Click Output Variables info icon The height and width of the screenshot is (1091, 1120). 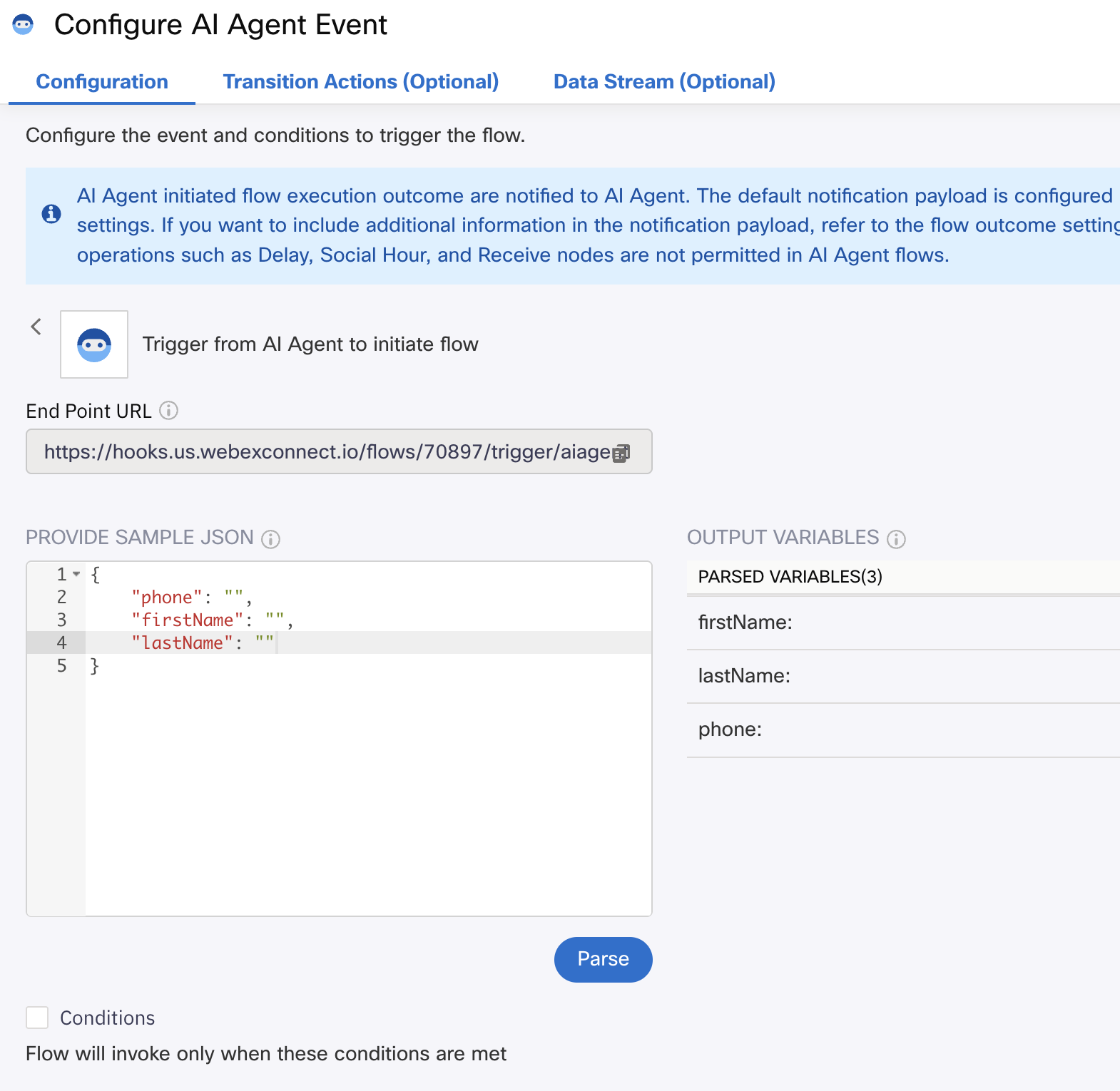(x=896, y=538)
